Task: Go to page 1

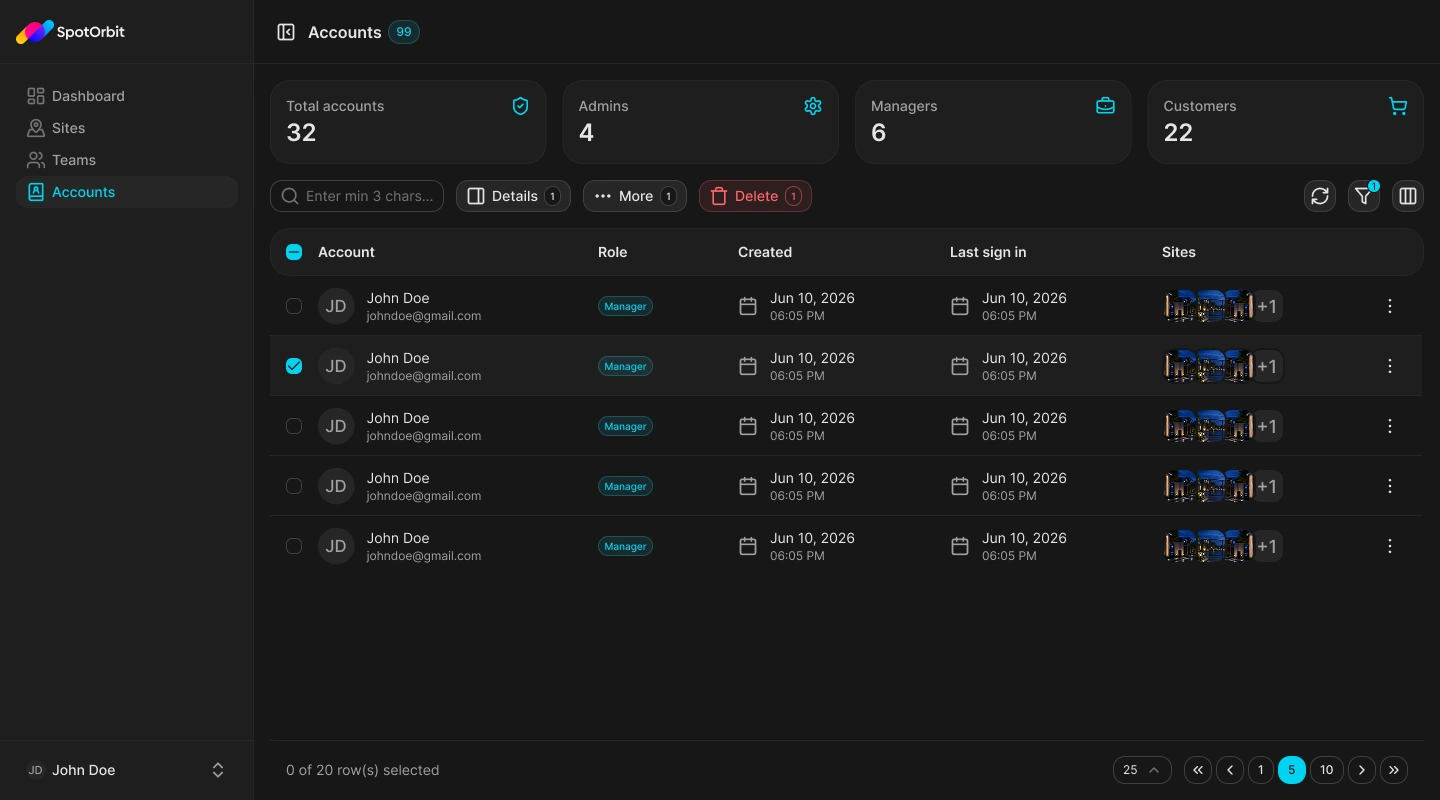Action: tap(1261, 770)
